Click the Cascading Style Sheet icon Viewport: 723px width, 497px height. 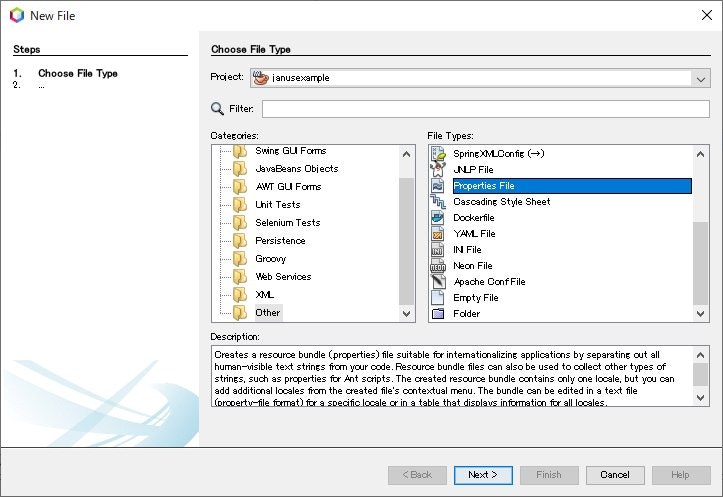438,201
